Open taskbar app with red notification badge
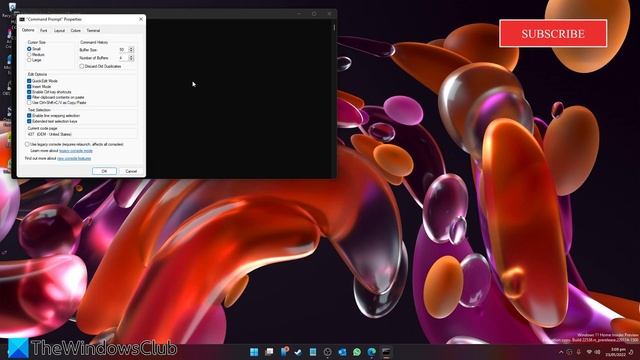Screen dimensions: 640x360 tap(284, 351)
